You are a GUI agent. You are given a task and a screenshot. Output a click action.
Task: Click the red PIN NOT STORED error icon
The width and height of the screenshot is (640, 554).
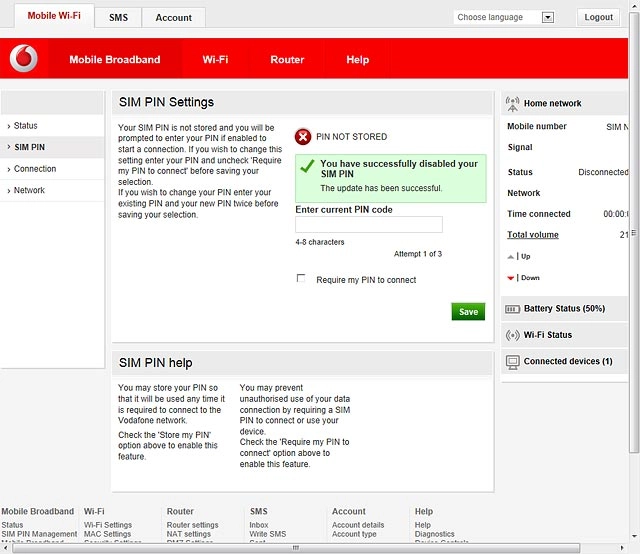303,137
